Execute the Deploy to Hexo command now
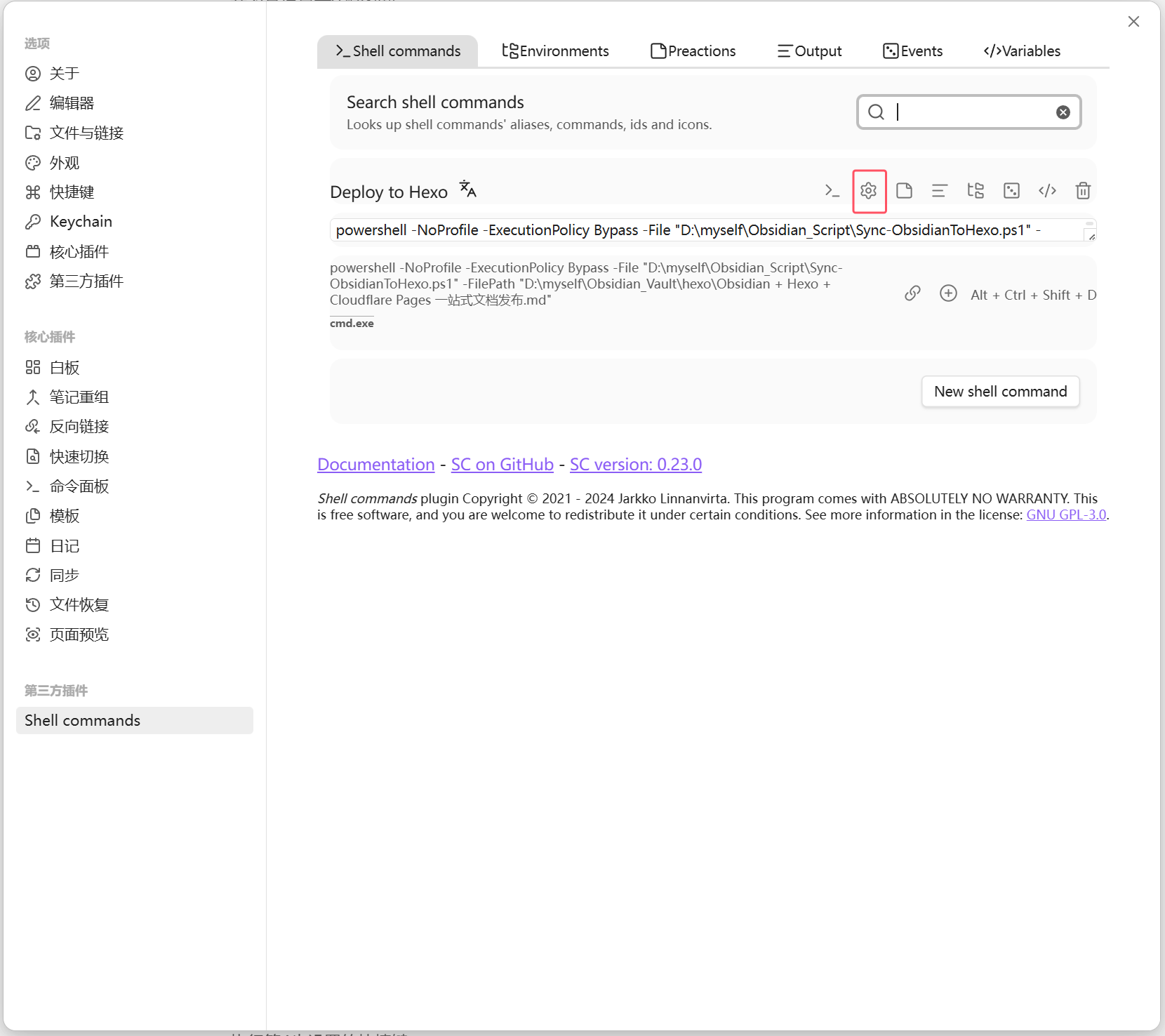Image resolution: width=1165 pixels, height=1036 pixels. click(832, 191)
